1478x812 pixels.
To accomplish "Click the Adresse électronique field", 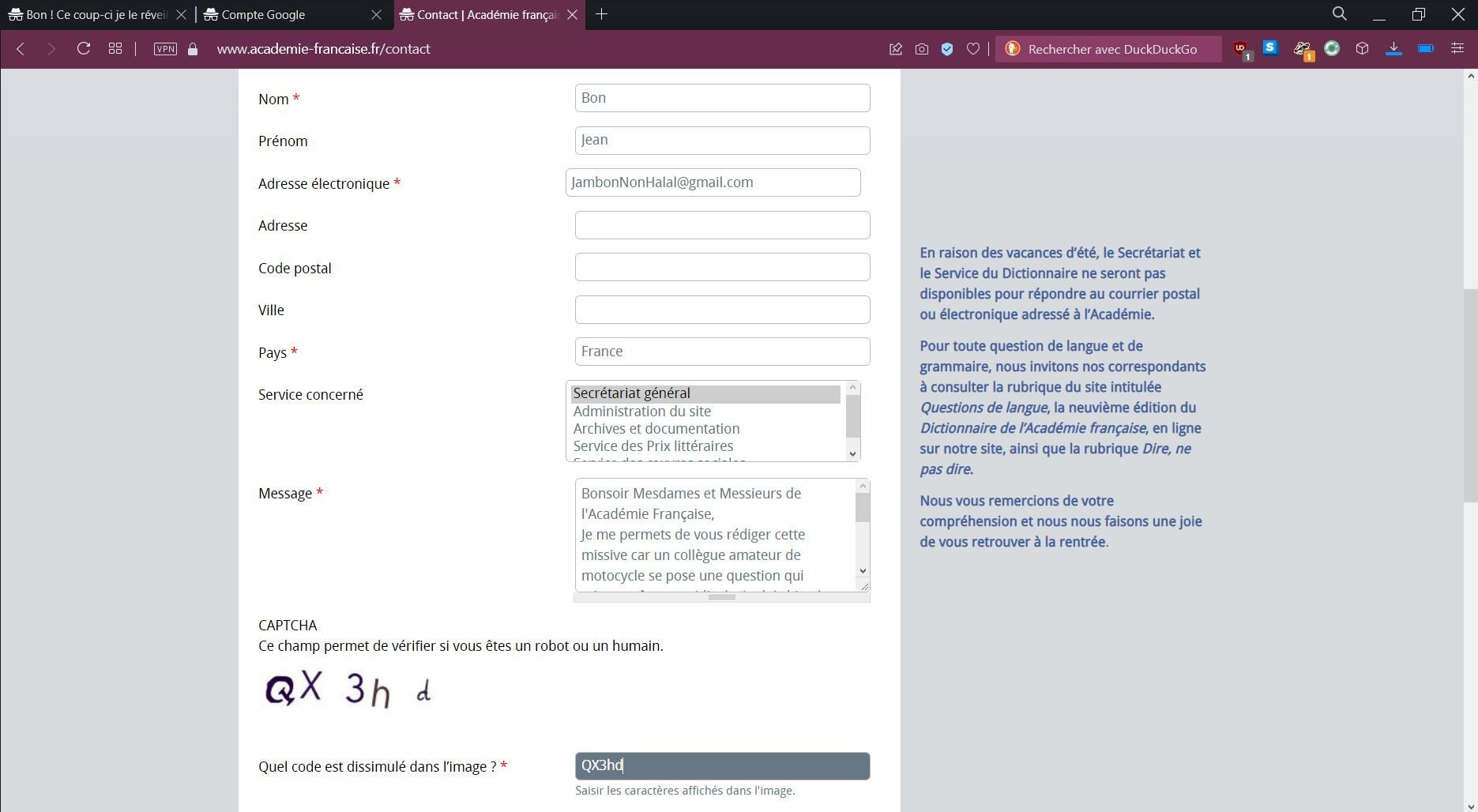I will click(x=713, y=182).
